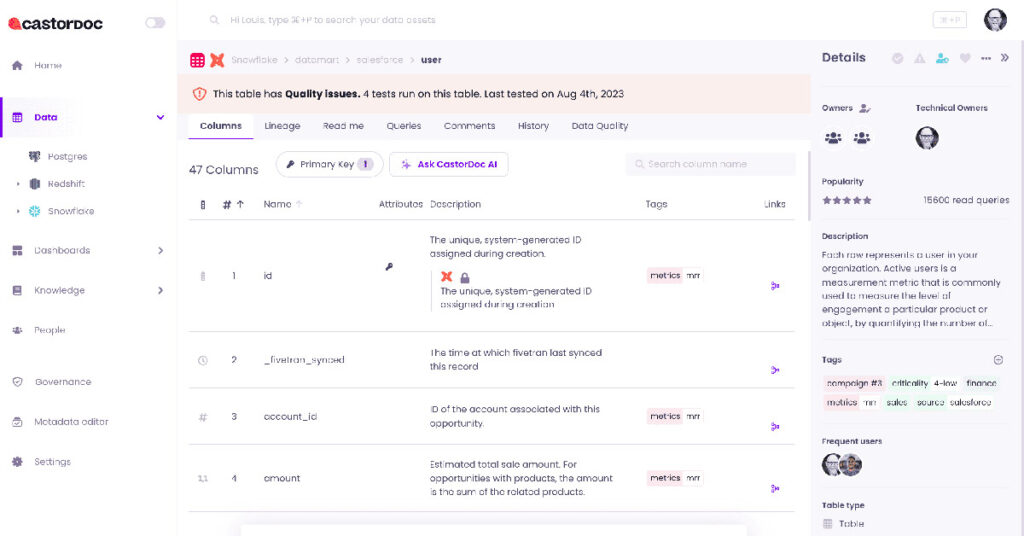This screenshot has width=1024, height=536.
Task: Open lineage link icon for the id column
Action: [775, 286]
